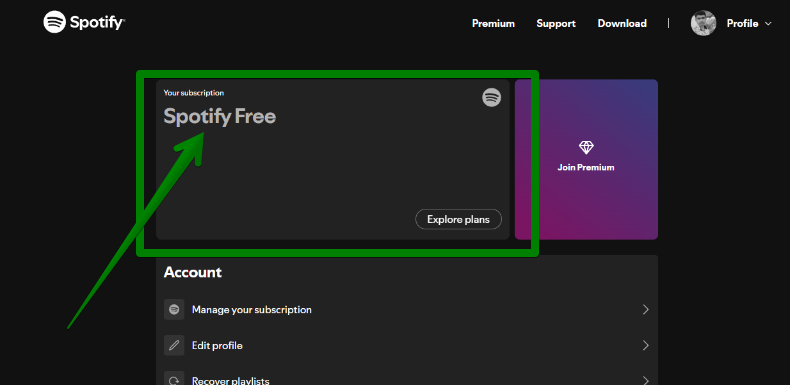This screenshot has width=790, height=385.
Task: Open Manage your subscription
Action: (407, 309)
